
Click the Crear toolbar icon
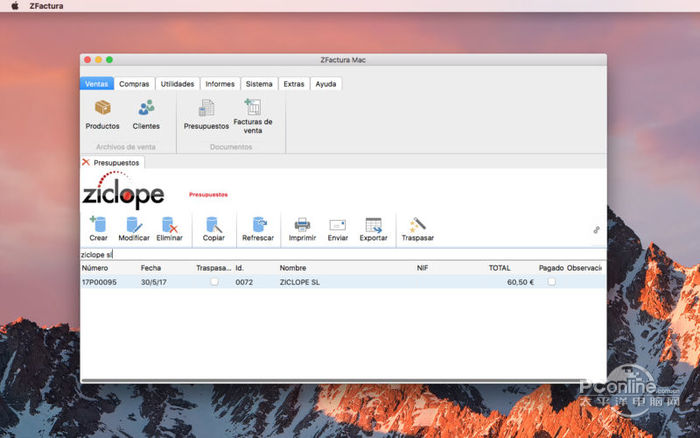(x=98, y=225)
